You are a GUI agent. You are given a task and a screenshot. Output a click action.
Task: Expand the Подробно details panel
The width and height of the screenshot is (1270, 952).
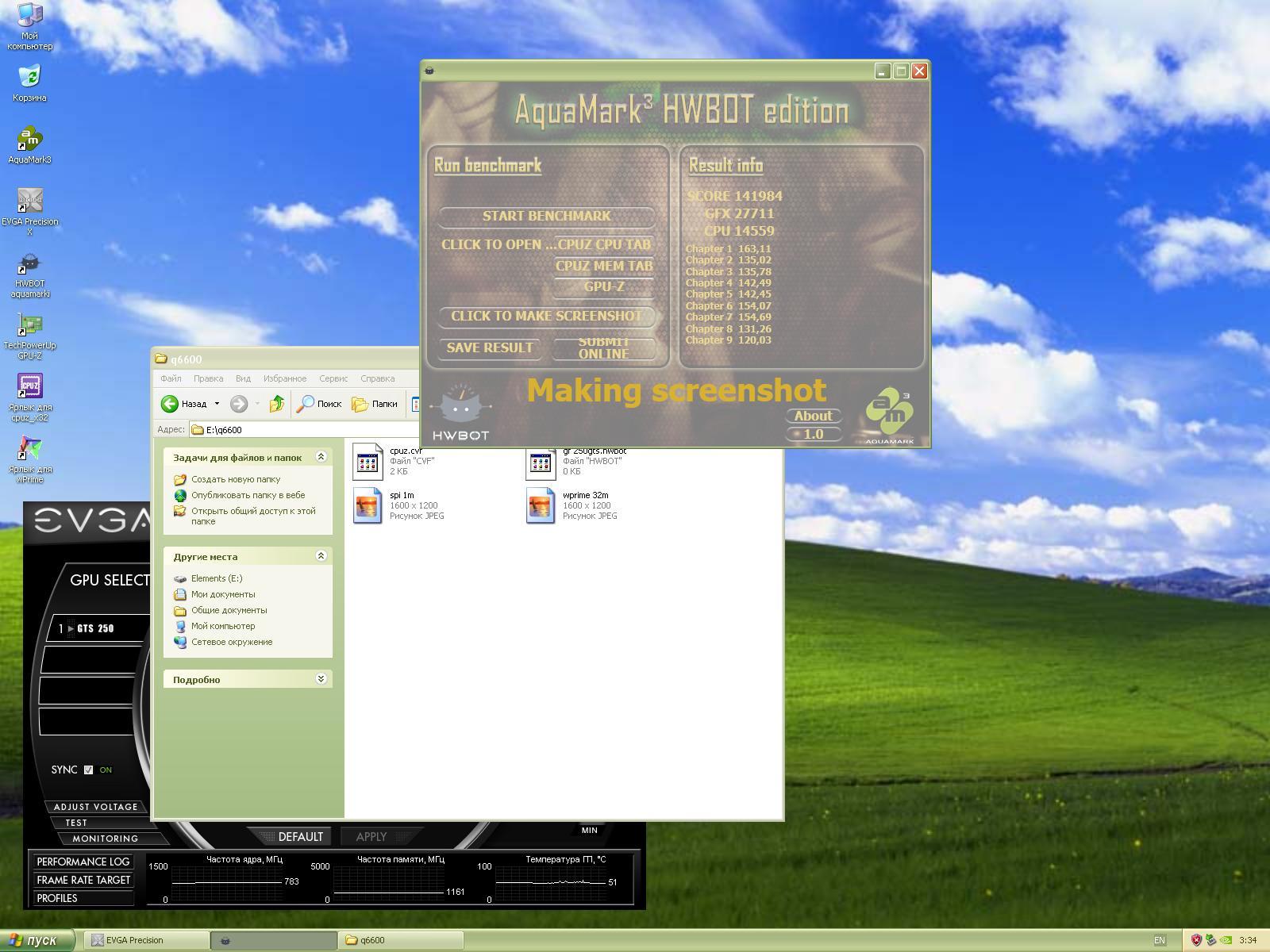321,679
